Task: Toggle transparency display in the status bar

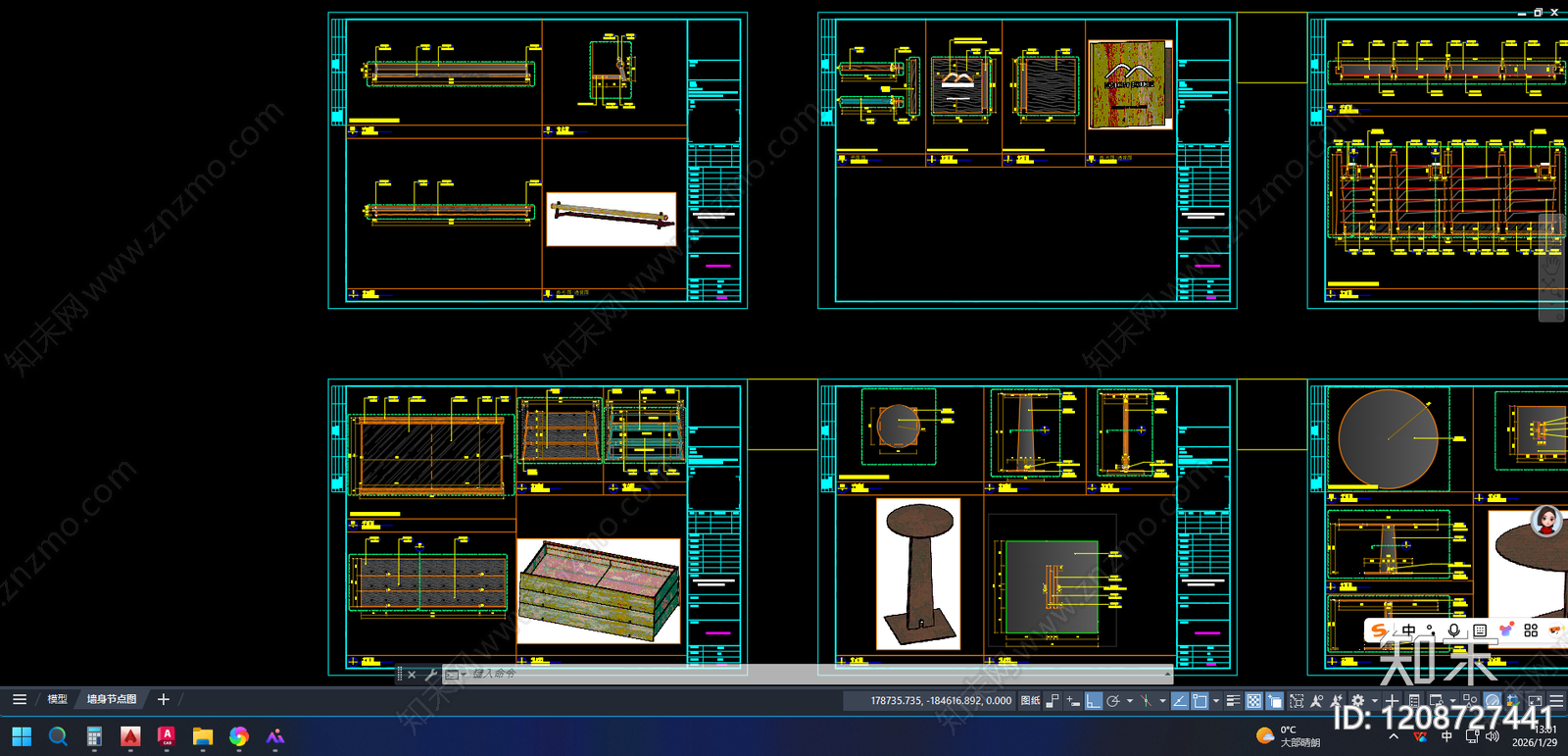Action: [1254, 701]
